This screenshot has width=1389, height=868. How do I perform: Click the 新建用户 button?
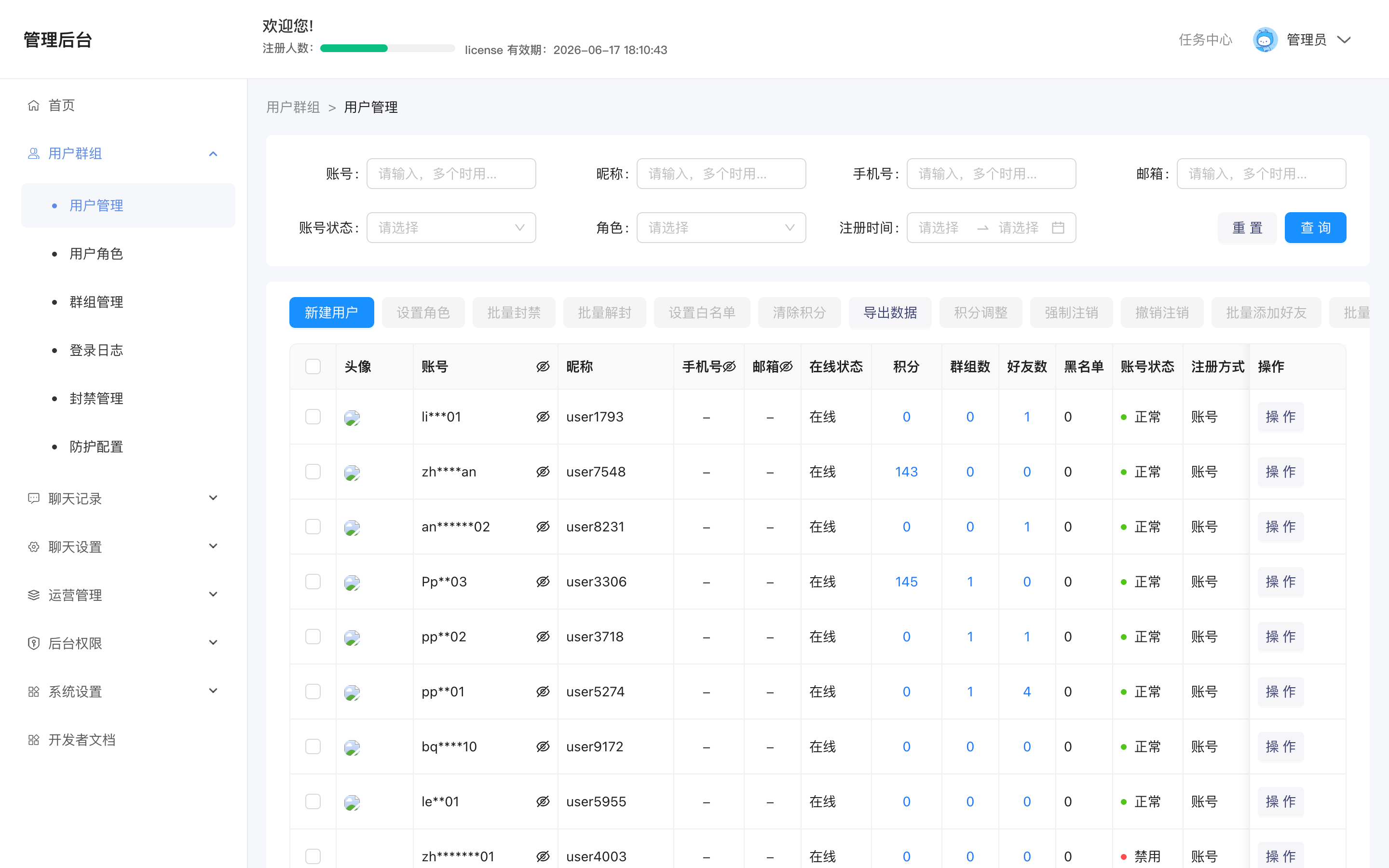tap(331, 313)
